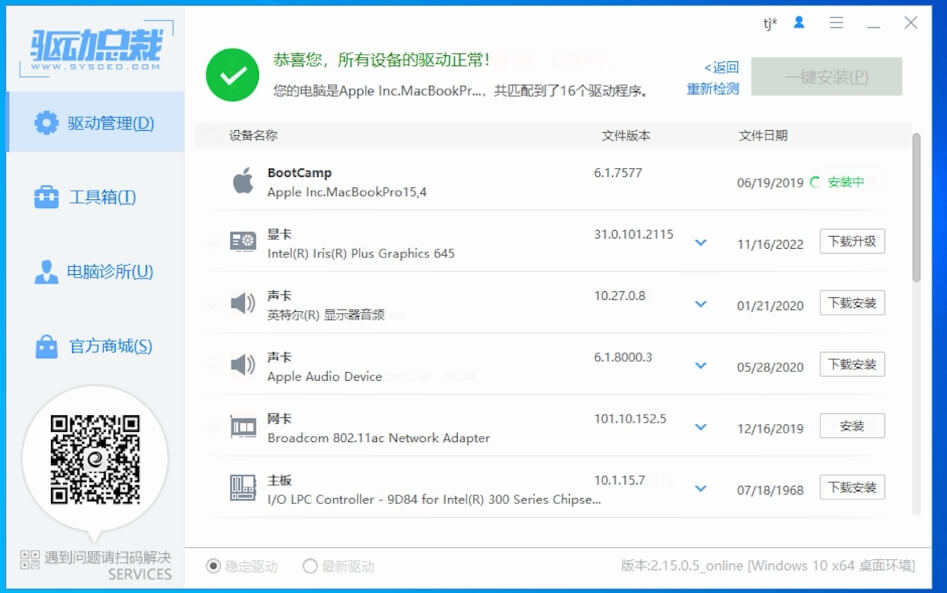
Task: Click the tj* username text
Action: pyautogui.click(x=770, y=24)
